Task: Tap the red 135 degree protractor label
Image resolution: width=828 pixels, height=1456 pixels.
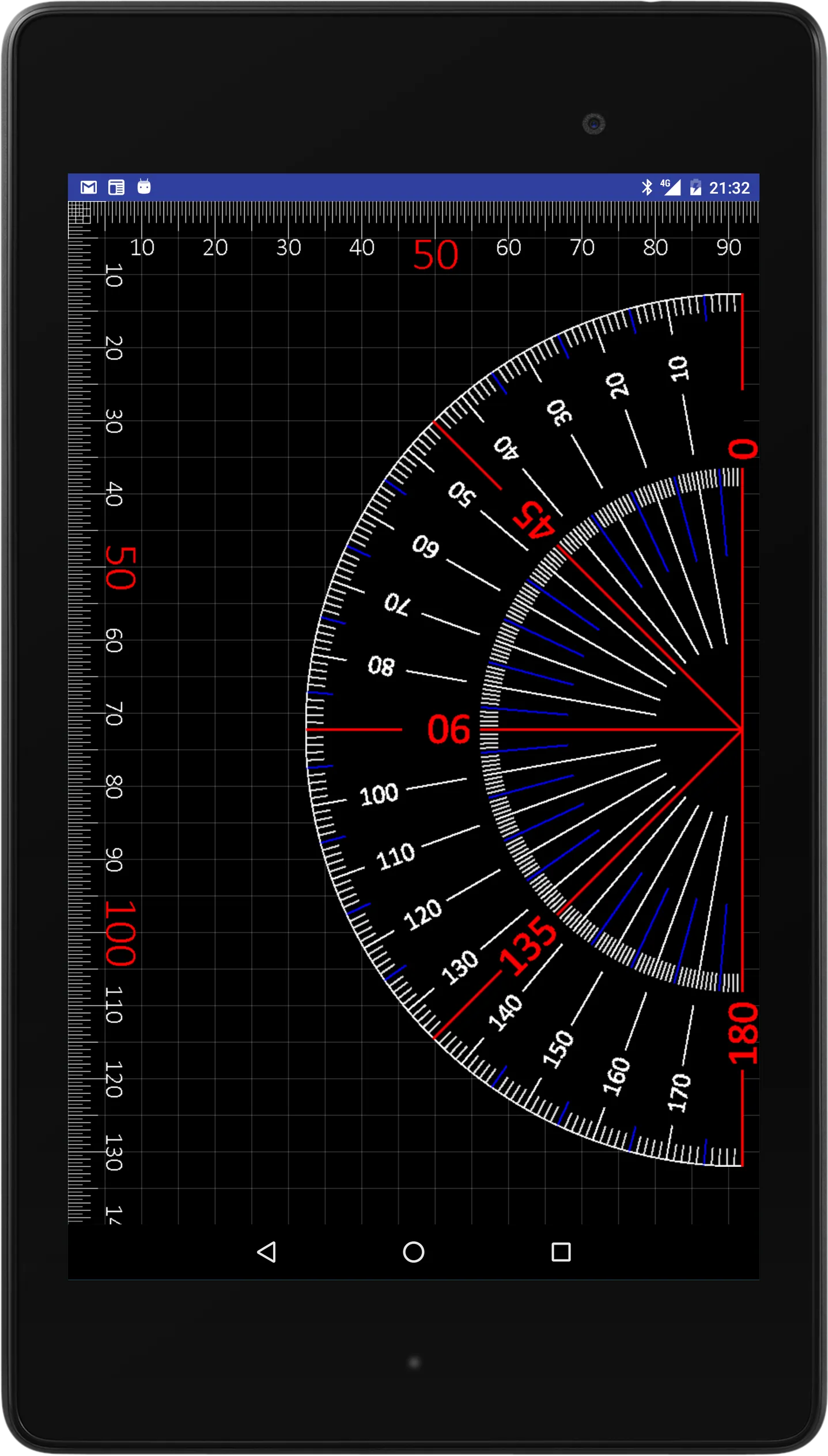Action: (529, 946)
